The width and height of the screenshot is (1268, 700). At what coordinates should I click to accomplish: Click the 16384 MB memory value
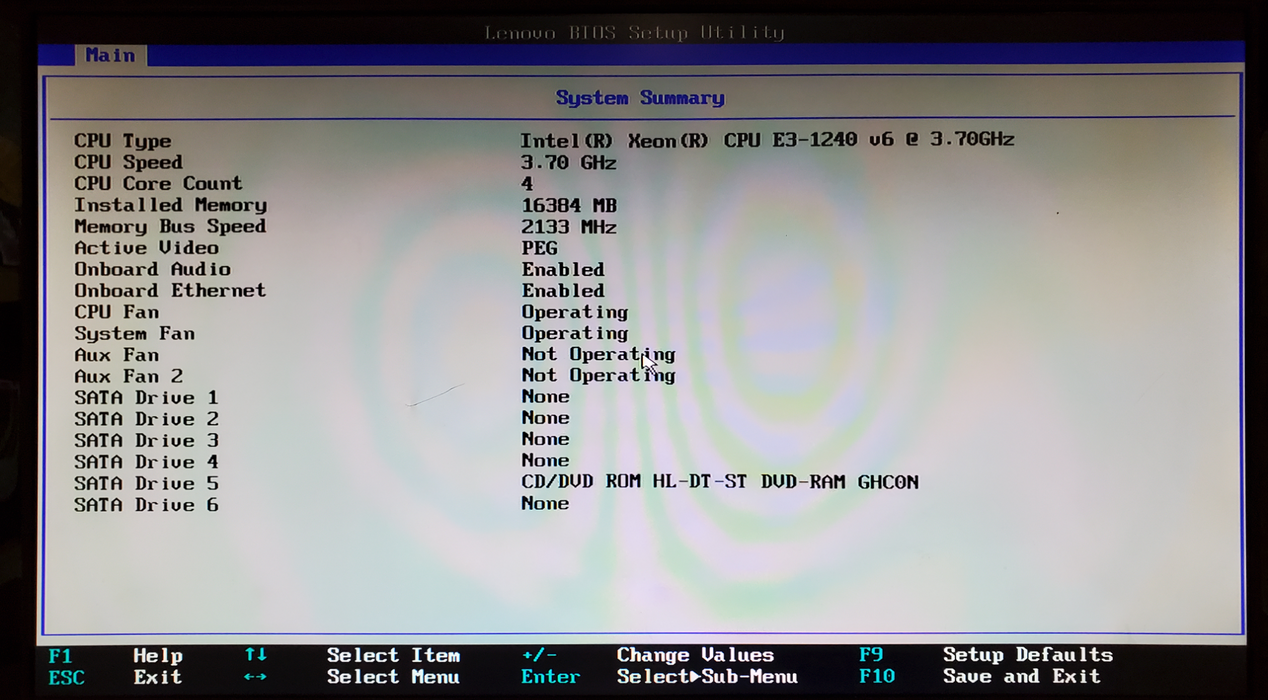tap(568, 205)
